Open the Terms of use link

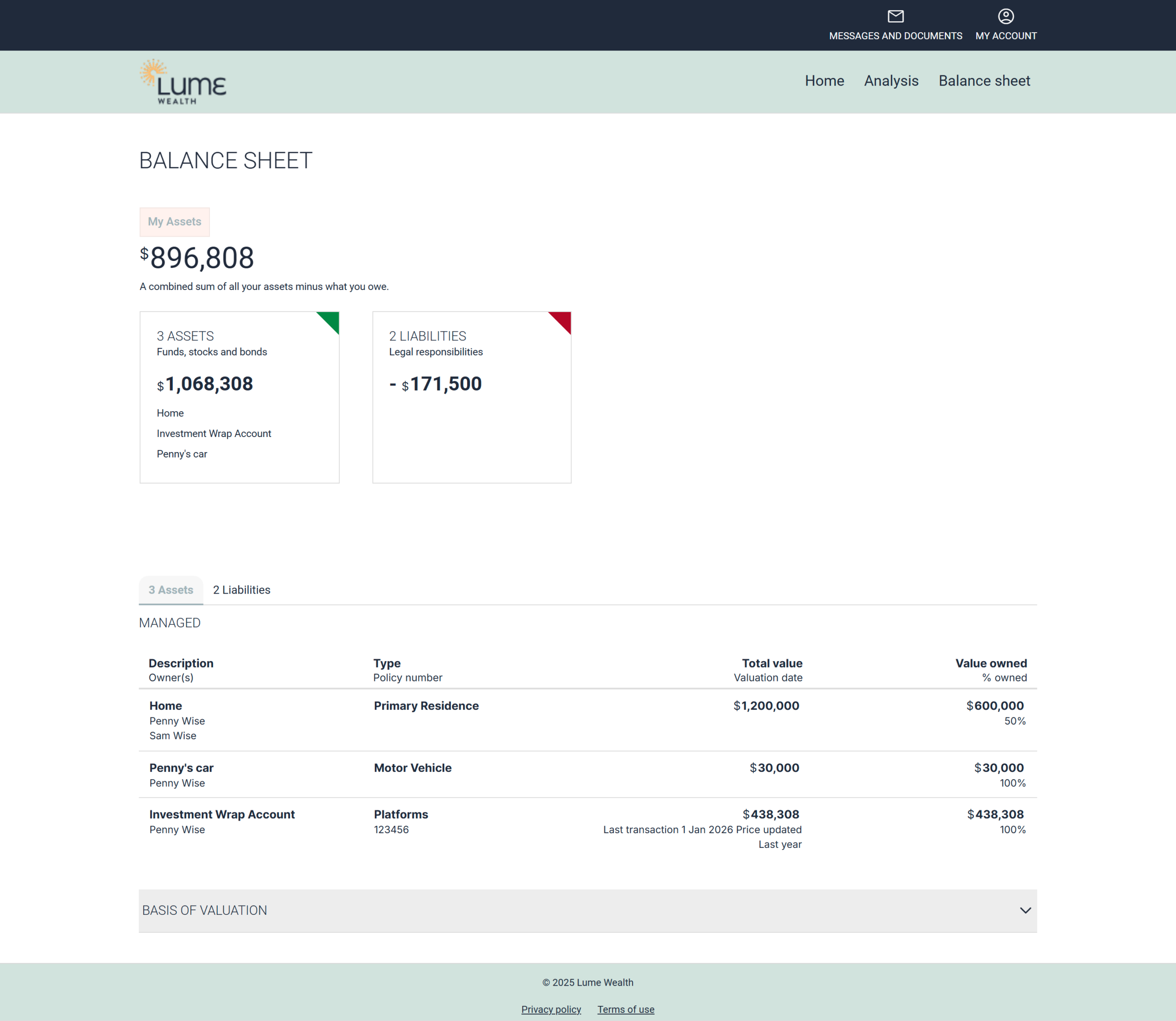point(625,1009)
